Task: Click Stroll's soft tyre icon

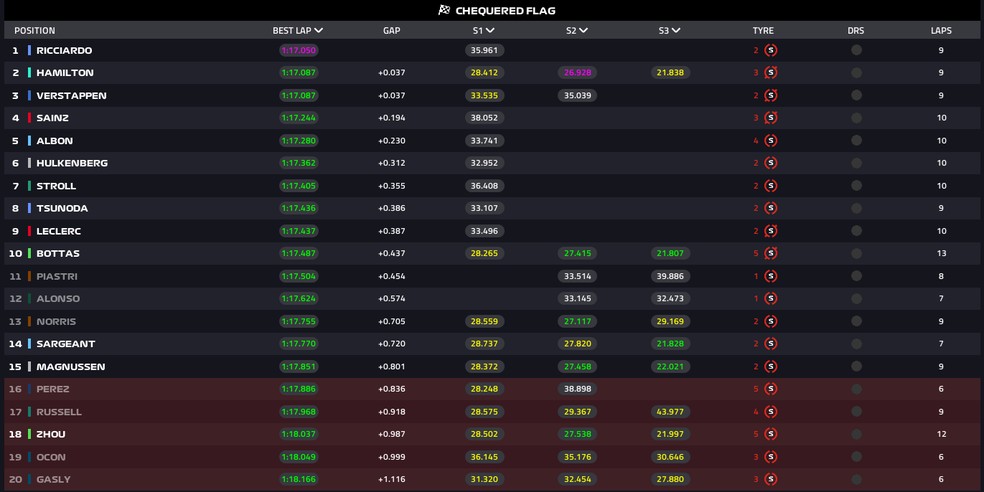Action: (x=771, y=186)
